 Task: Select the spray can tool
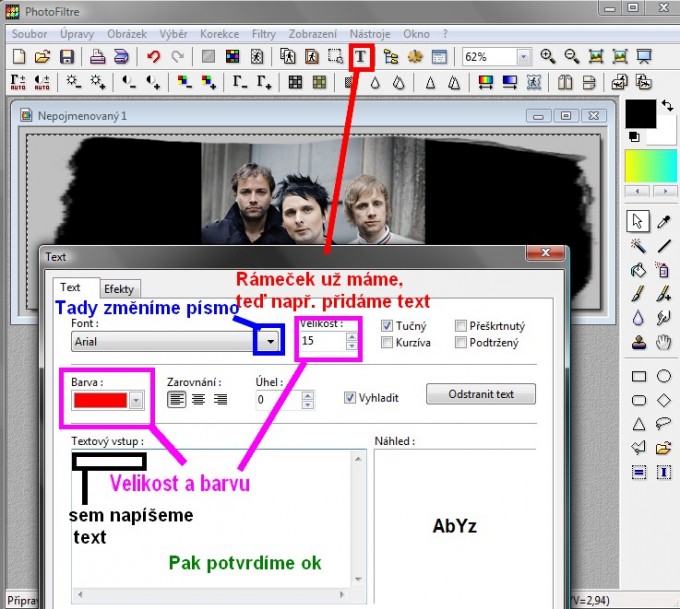tap(664, 271)
